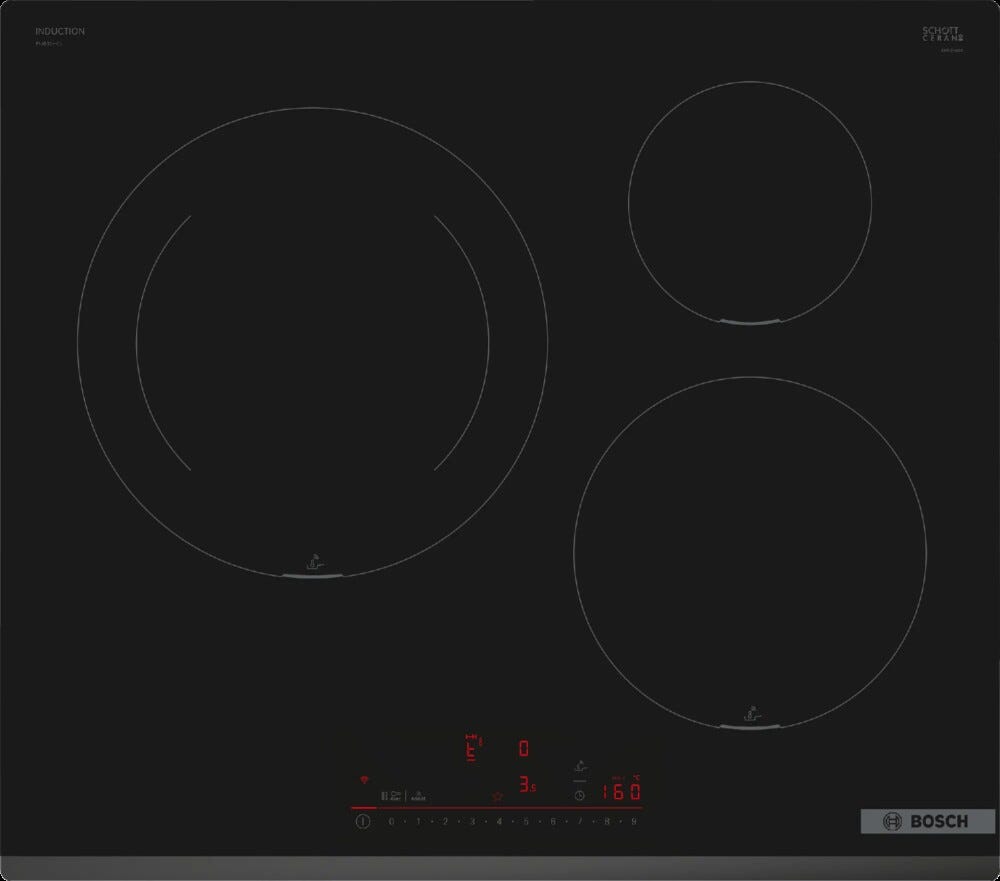Select power level 8 on the slider

(x=607, y=822)
